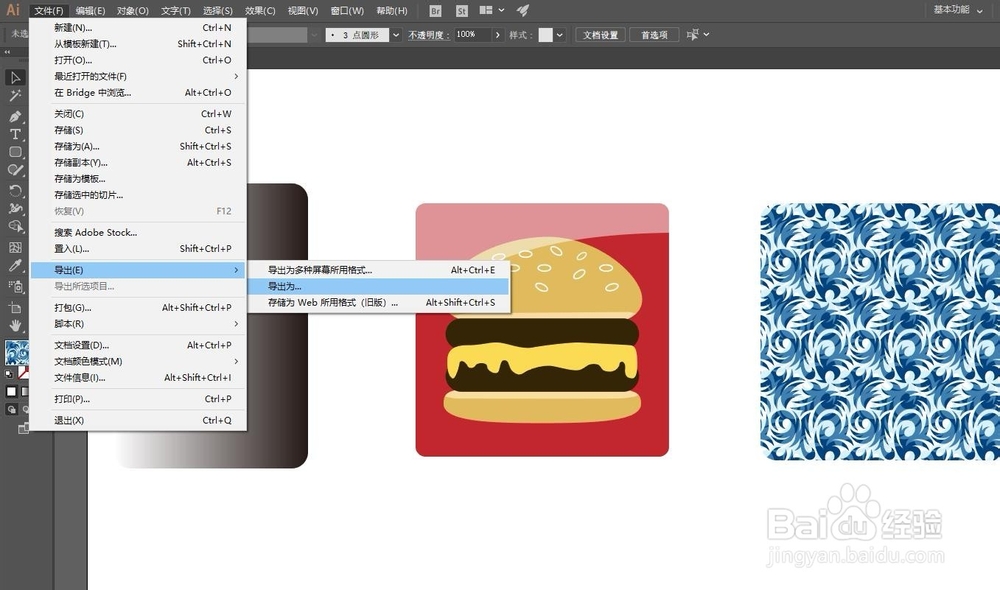Select the Eyedropper tool

[15, 265]
